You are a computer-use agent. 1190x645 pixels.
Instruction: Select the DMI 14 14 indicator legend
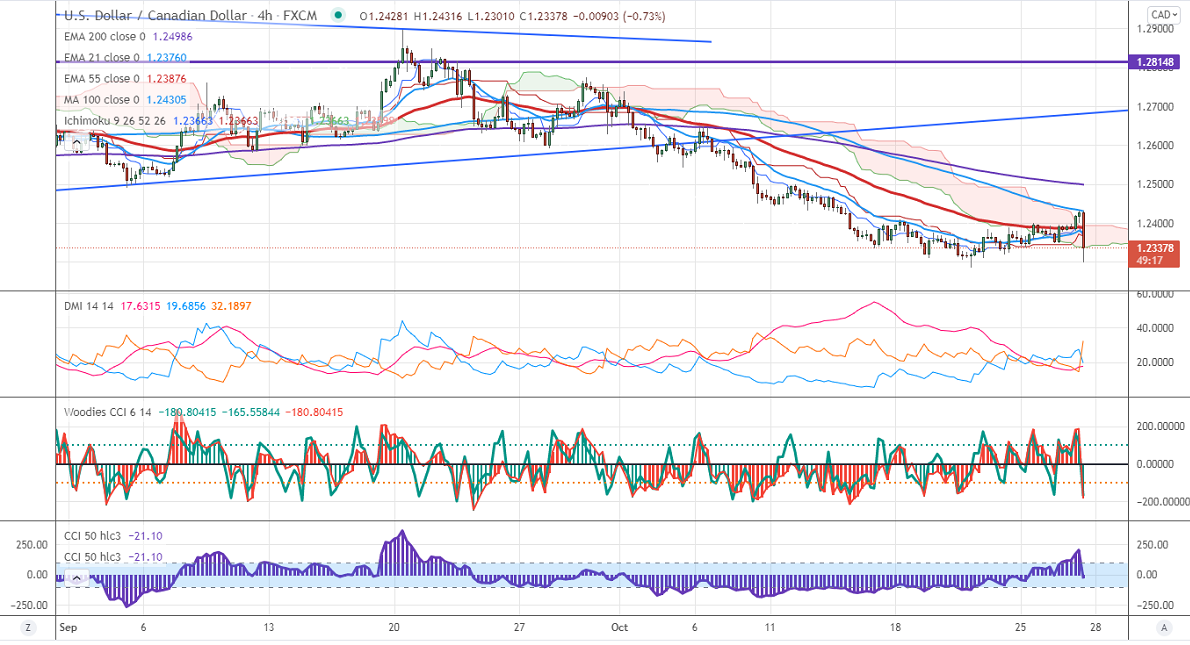pyautogui.click(x=89, y=307)
